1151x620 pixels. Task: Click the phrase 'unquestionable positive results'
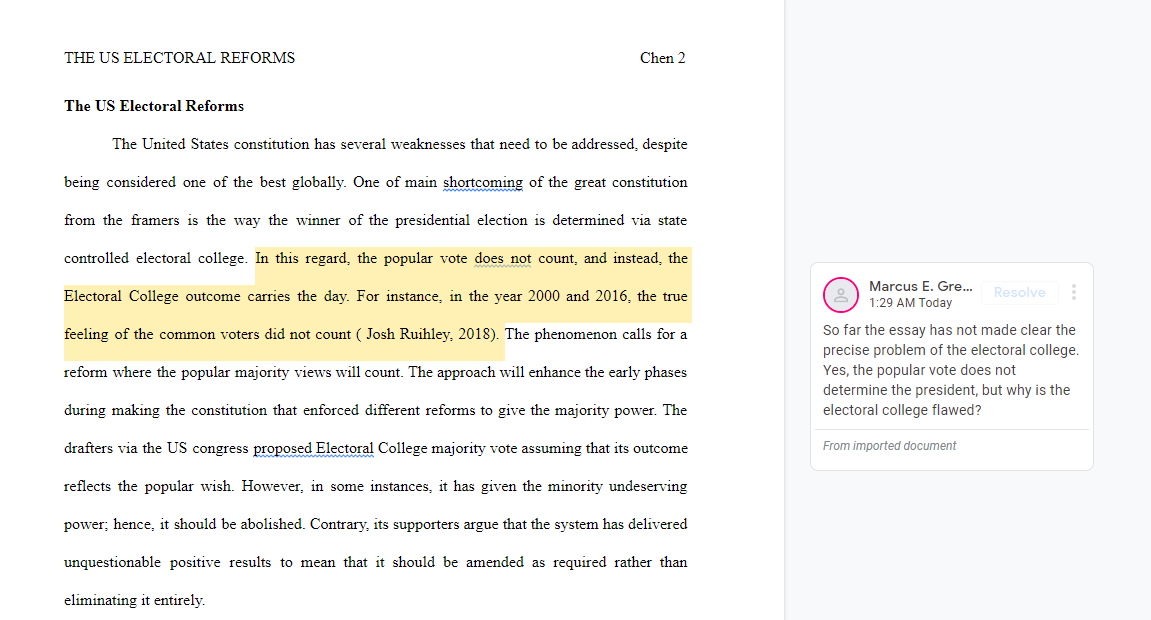(167, 562)
